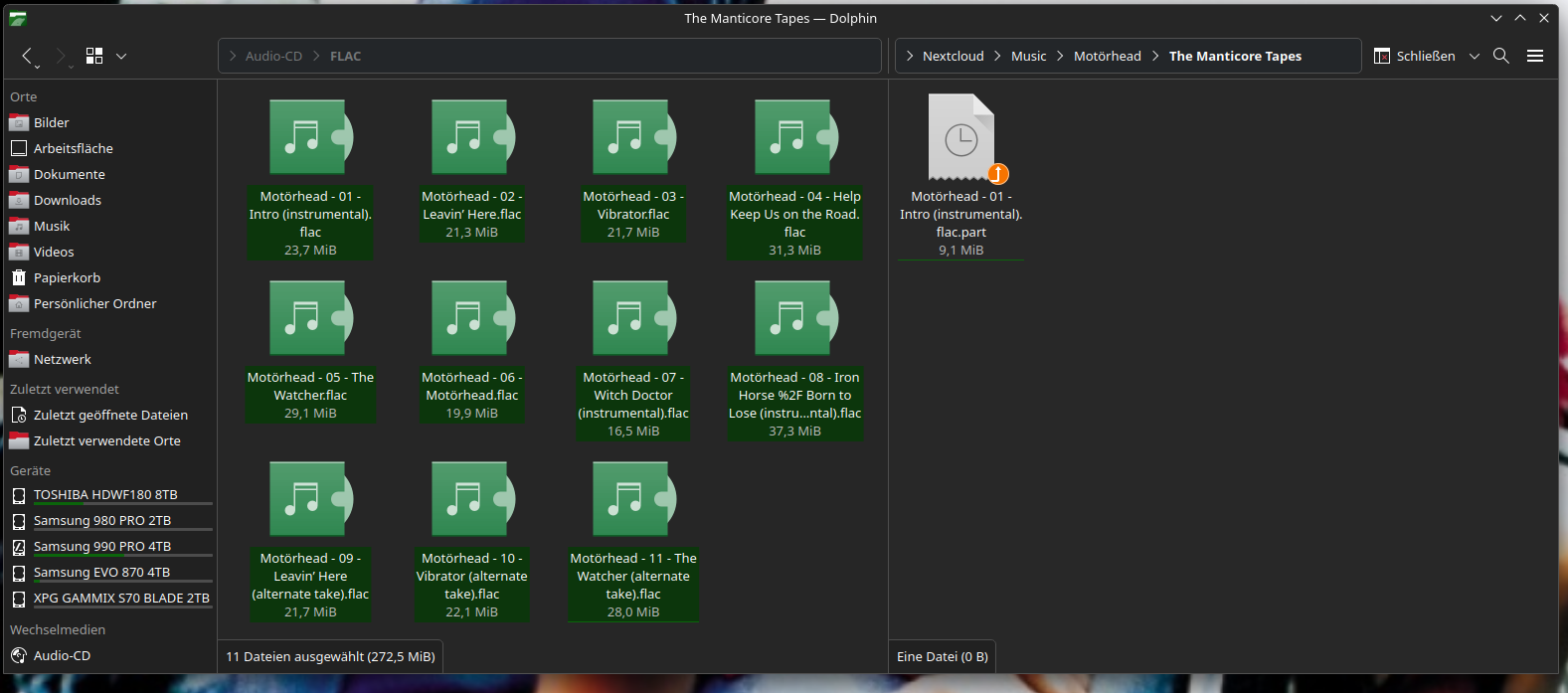The width and height of the screenshot is (1568, 693).
Task: Open the search magnifier icon
Action: (x=1501, y=56)
